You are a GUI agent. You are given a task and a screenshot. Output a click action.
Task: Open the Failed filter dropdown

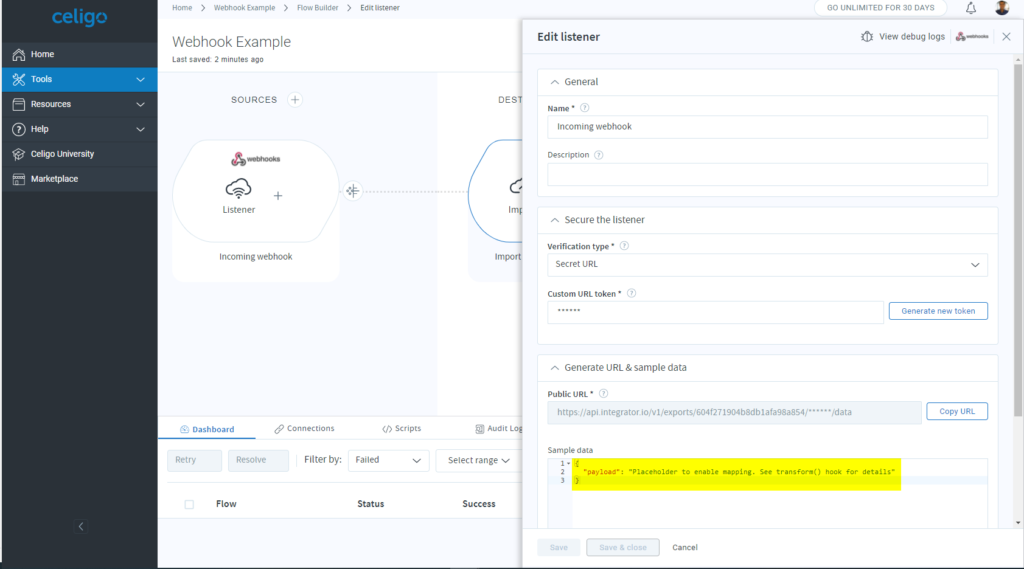[389, 460]
